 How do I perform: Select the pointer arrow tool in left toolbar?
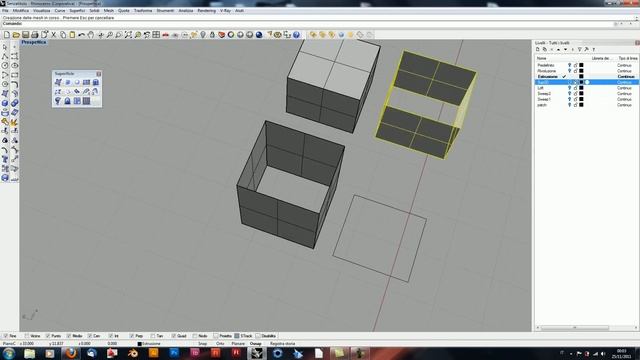click(5, 47)
